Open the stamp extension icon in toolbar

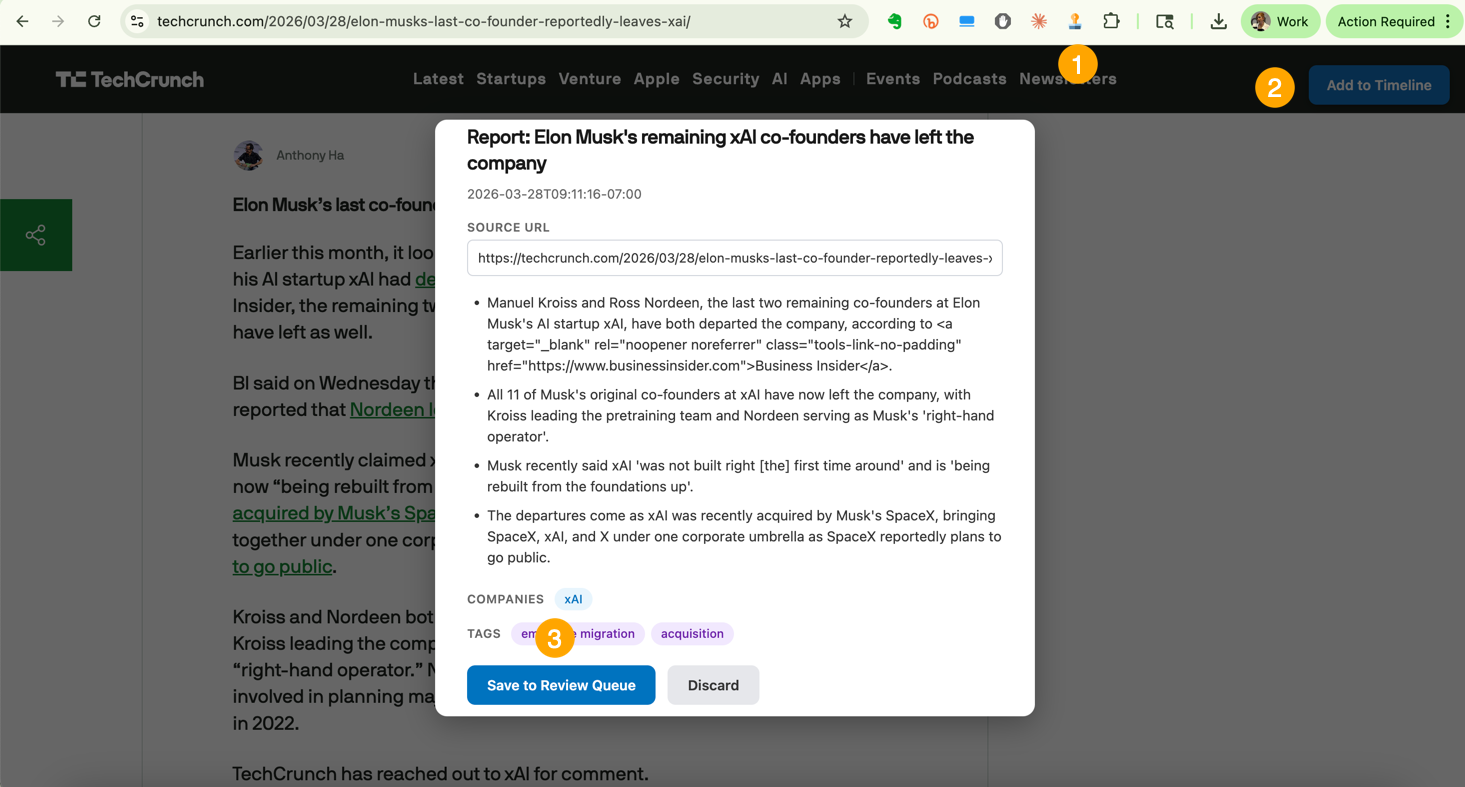point(1075,21)
